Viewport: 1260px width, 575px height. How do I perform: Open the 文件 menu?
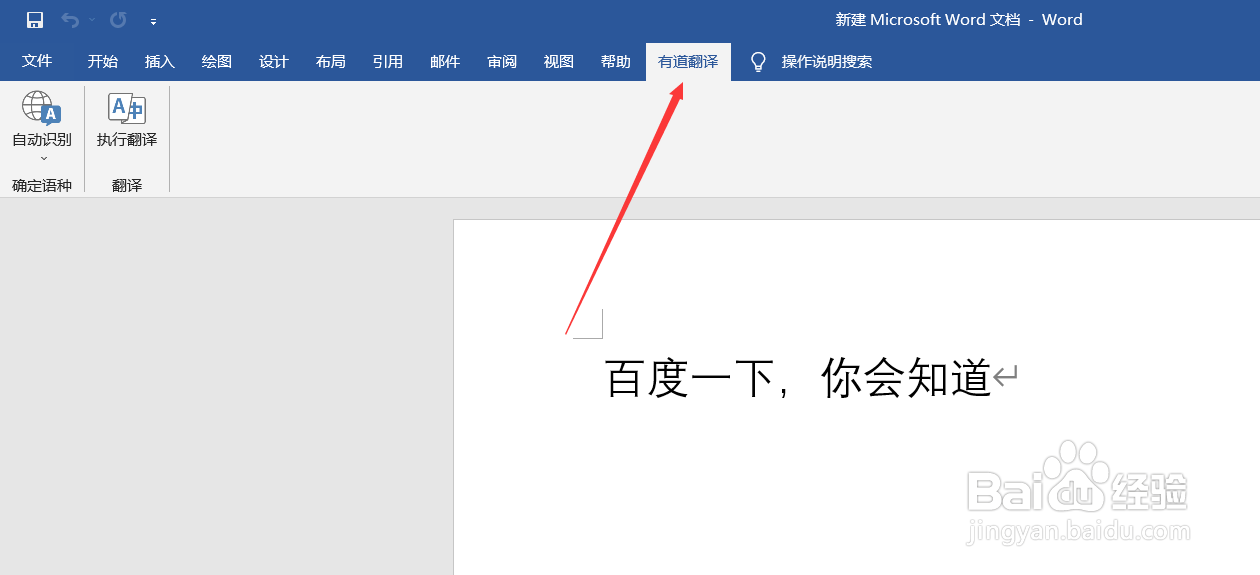tap(37, 61)
